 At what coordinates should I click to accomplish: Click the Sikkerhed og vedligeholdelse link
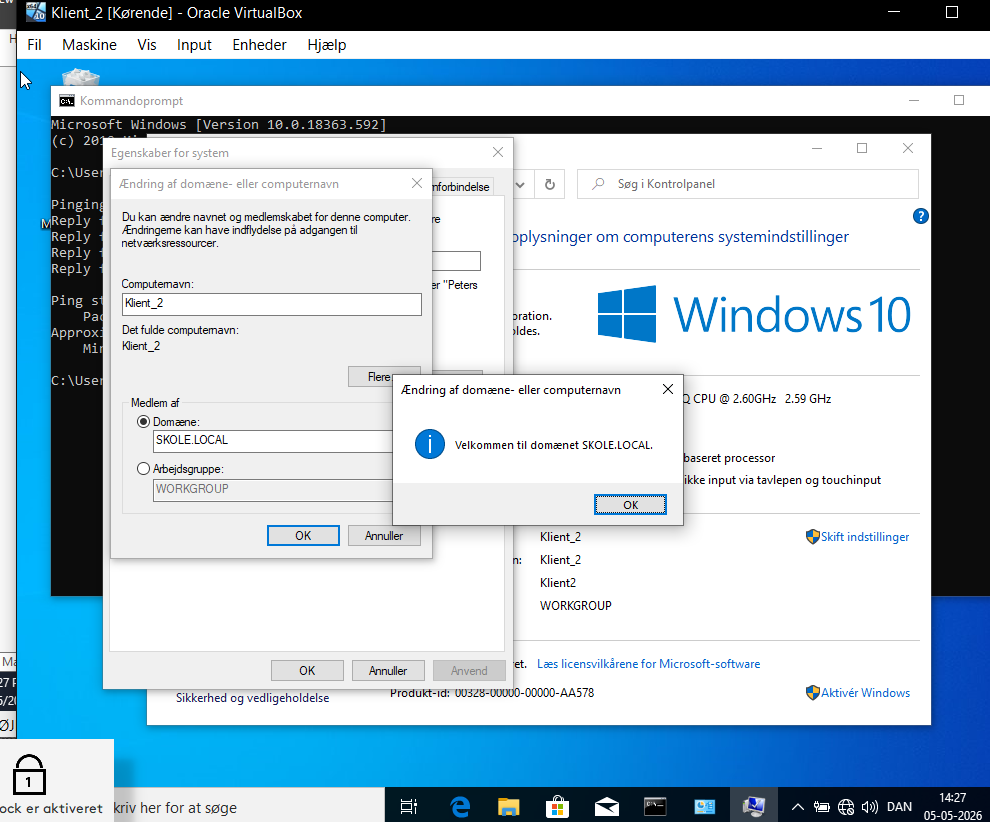(253, 698)
